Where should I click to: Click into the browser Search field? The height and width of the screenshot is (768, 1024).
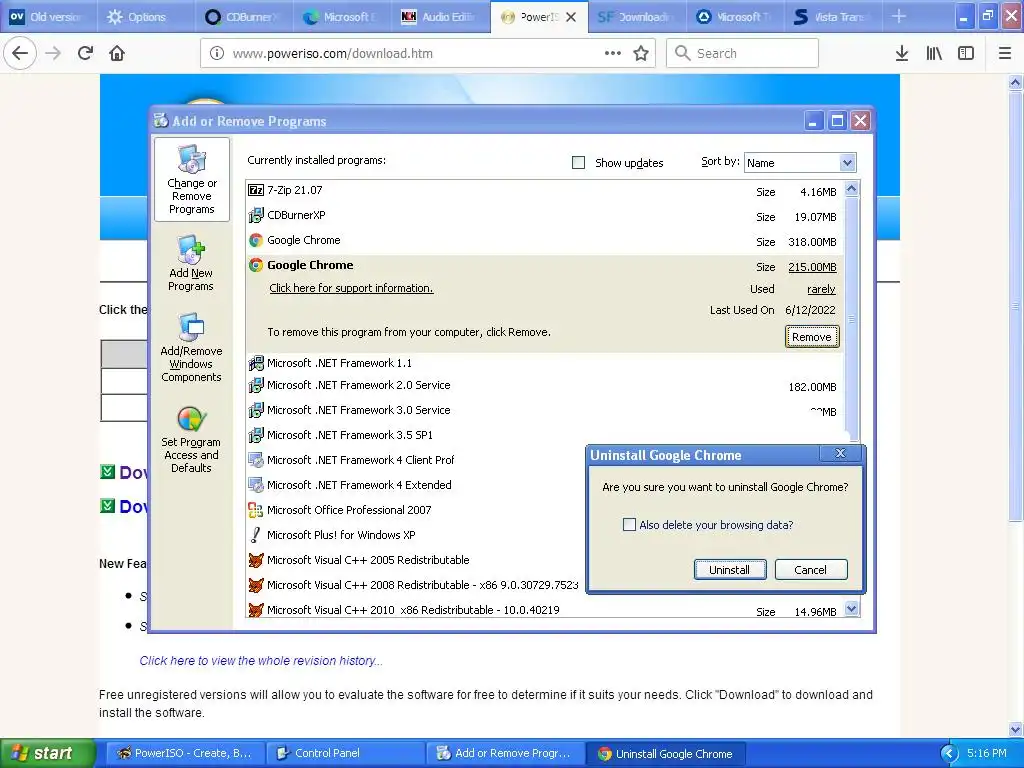743,54
